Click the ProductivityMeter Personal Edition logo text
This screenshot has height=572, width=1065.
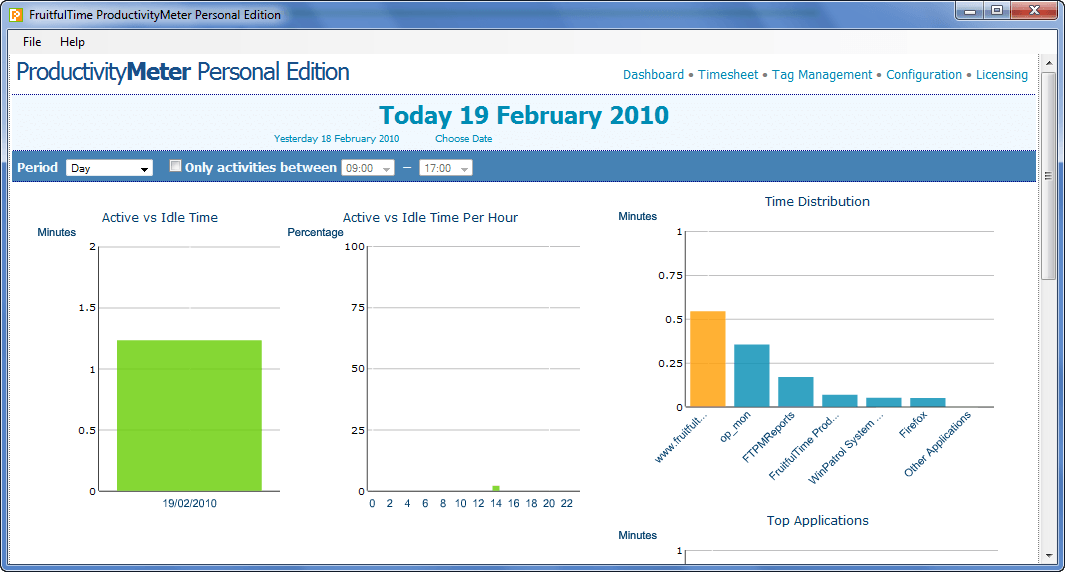point(183,72)
